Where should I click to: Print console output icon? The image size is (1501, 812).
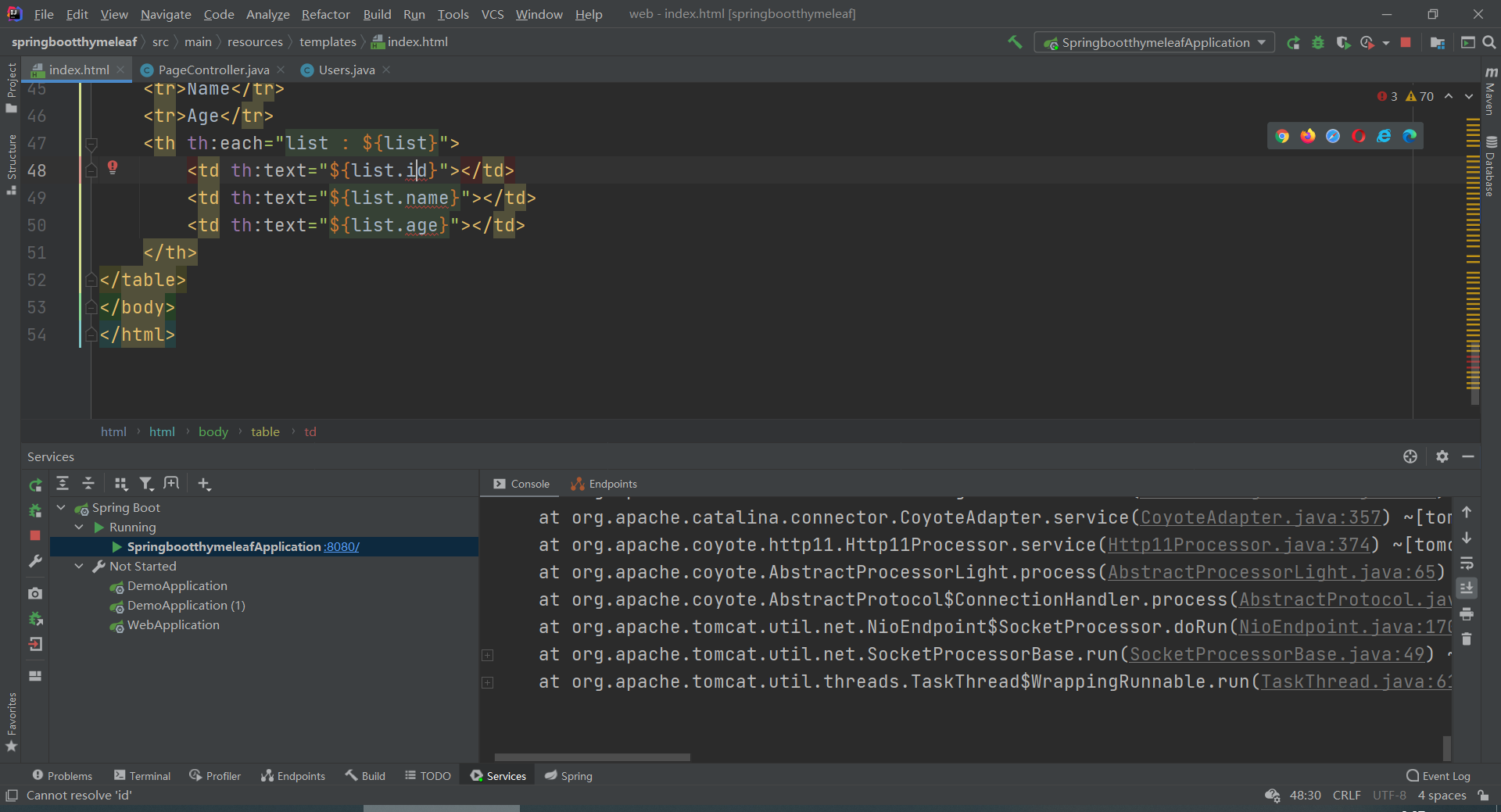pos(1467,613)
